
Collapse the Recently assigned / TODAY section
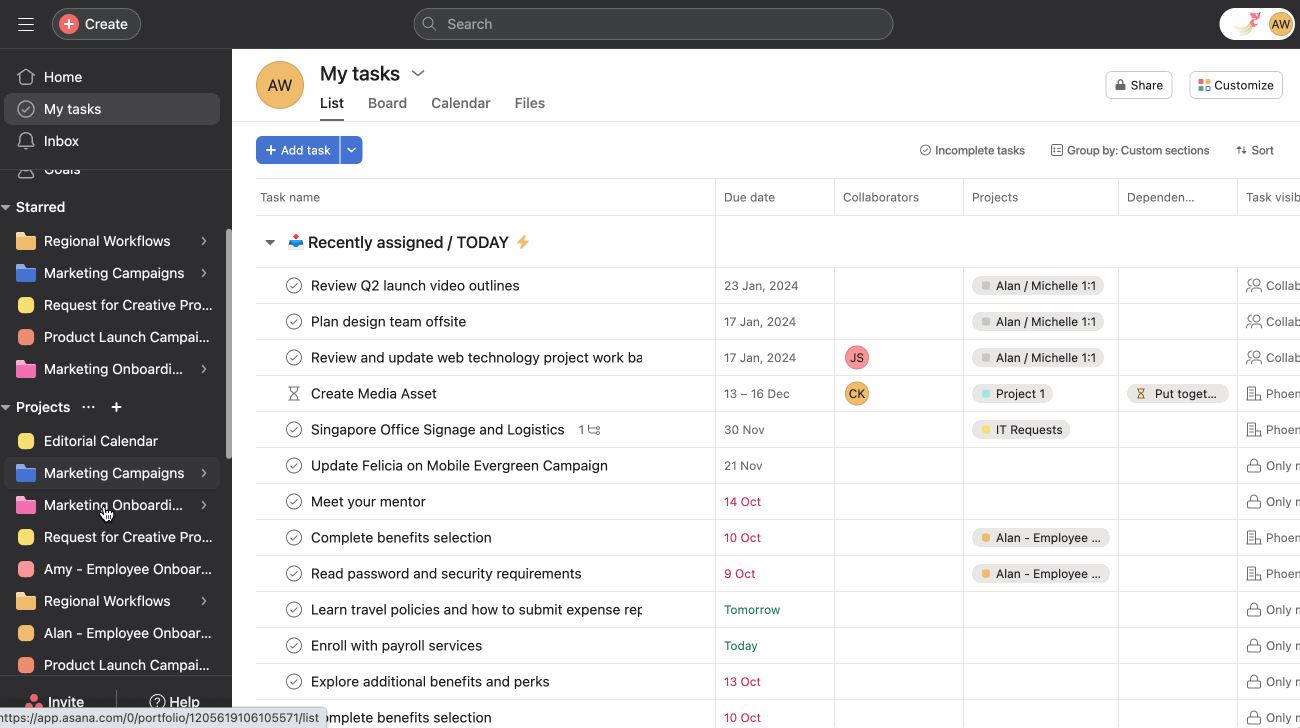269,242
